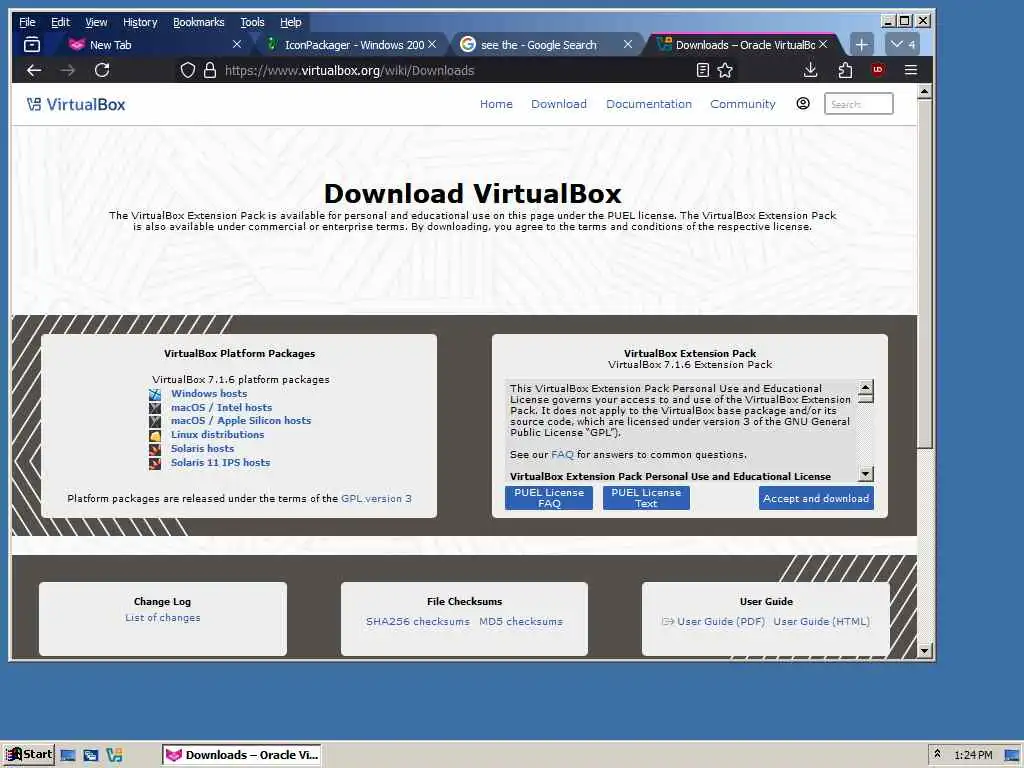The width and height of the screenshot is (1024, 768).
Task: Open the Community navigation link
Action: click(x=743, y=104)
